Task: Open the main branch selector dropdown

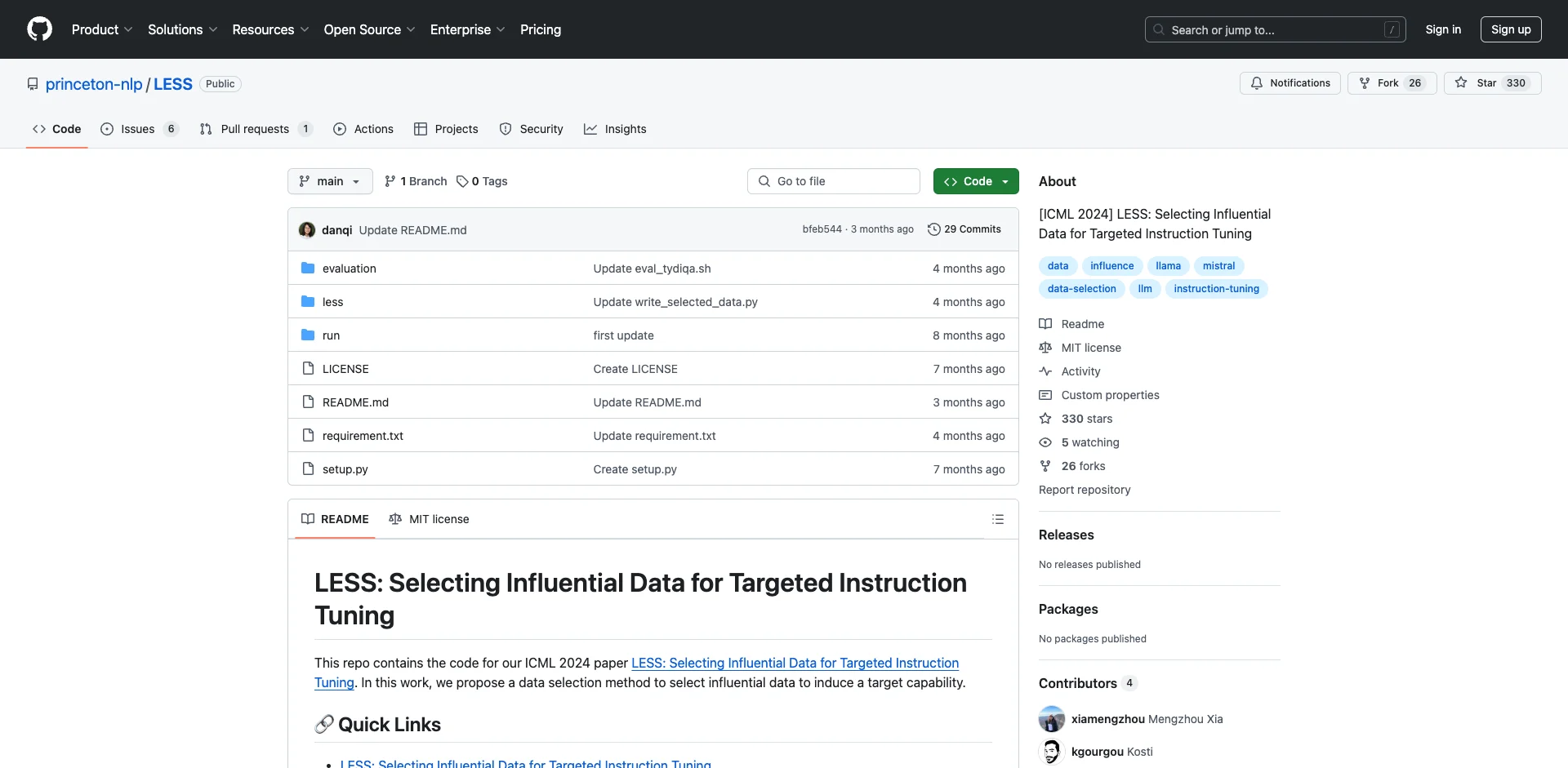Action: coord(330,181)
